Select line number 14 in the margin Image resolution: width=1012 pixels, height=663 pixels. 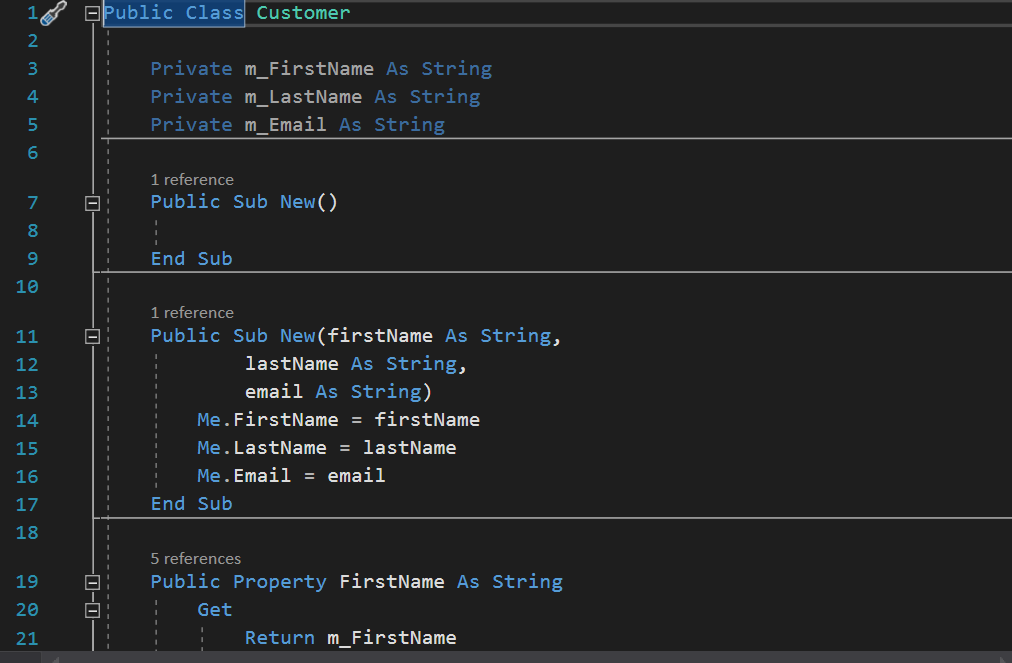click(27, 419)
